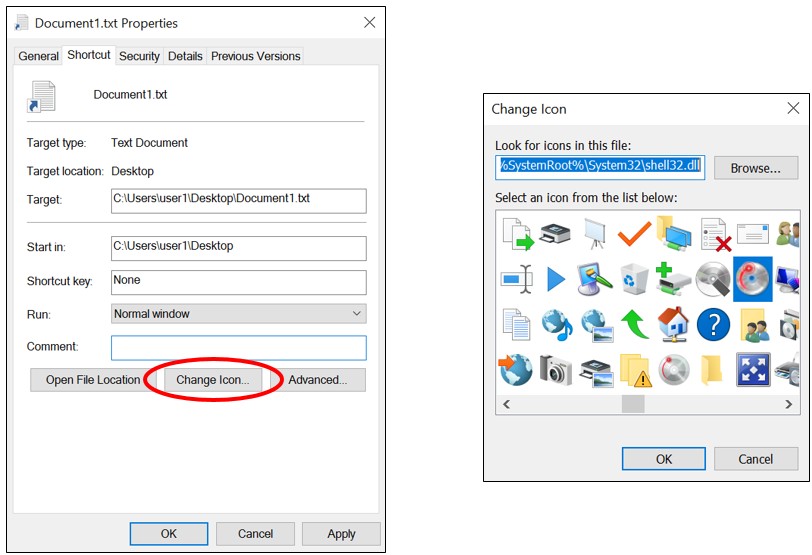Cancel the Document1.txt Properties dialog
The image size is (812, 555).
[255, 534]
